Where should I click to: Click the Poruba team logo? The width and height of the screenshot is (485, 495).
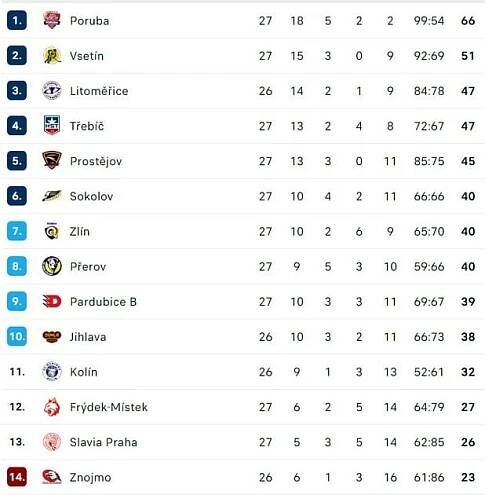(x=52, y=20)
